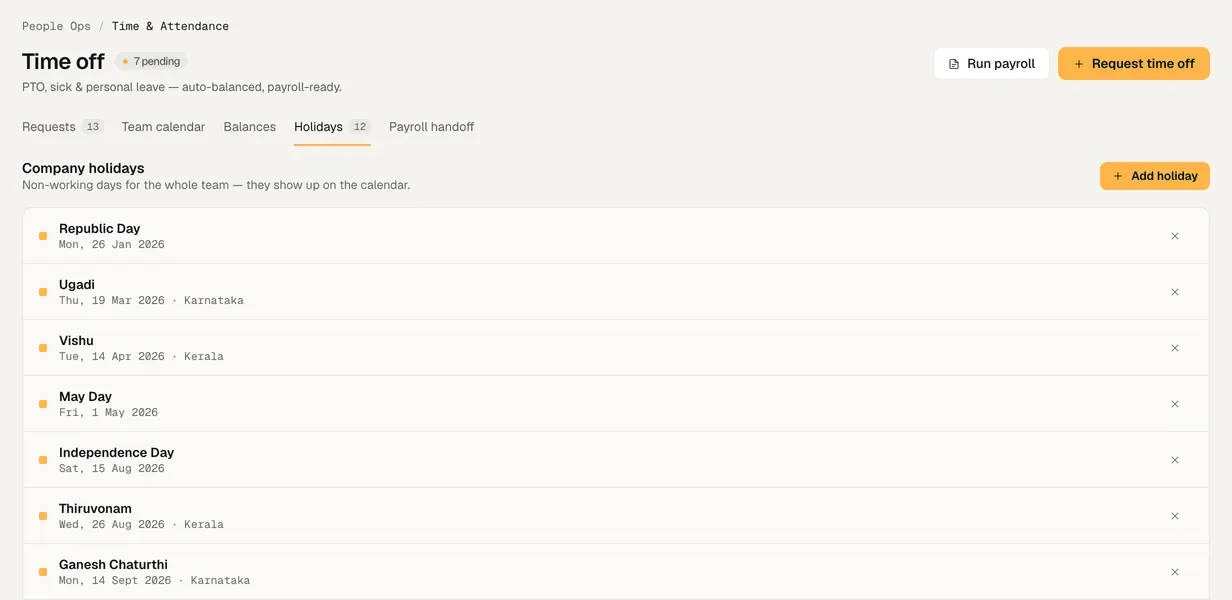Viewport: 1232px width, 600px height.
Task: Open the Requests tab
Action: coord(62,127)
